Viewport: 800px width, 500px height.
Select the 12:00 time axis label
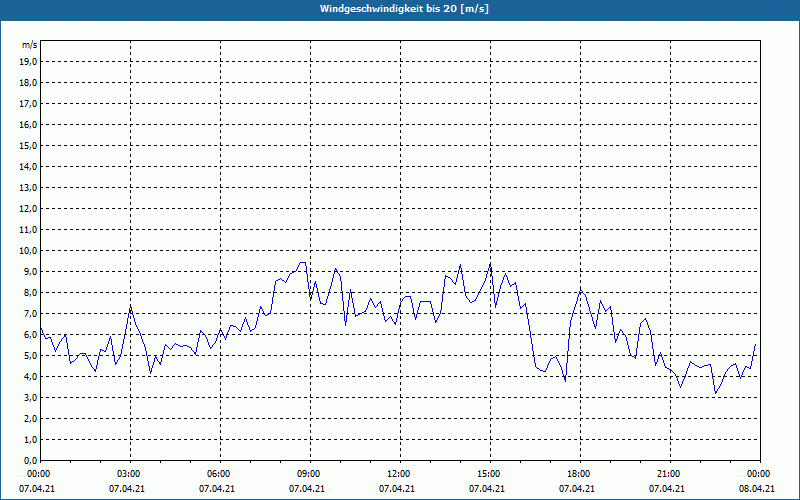point(400,474)
